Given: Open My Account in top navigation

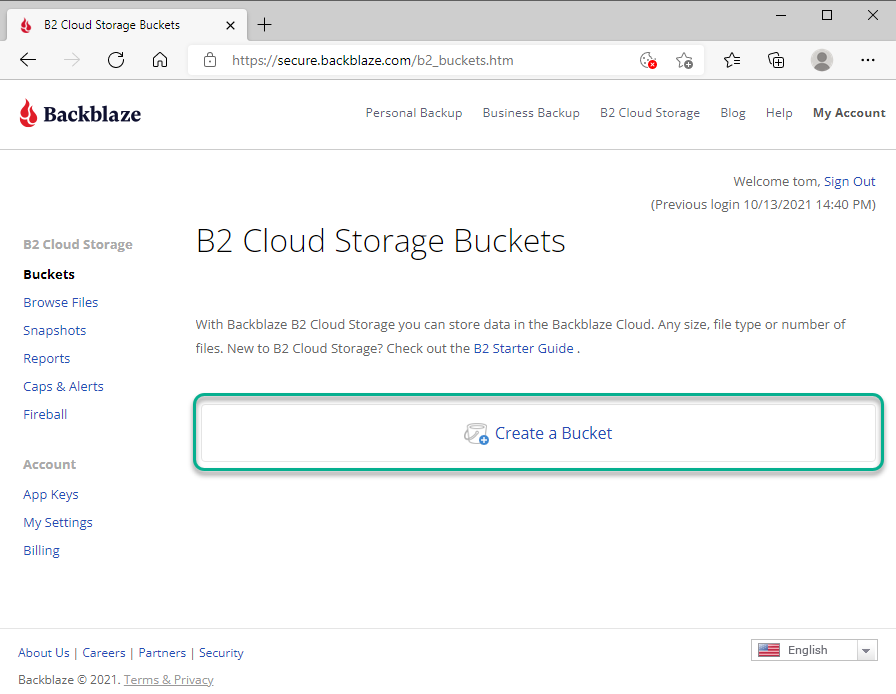Looking at the screenshot, I should [849, 113].
